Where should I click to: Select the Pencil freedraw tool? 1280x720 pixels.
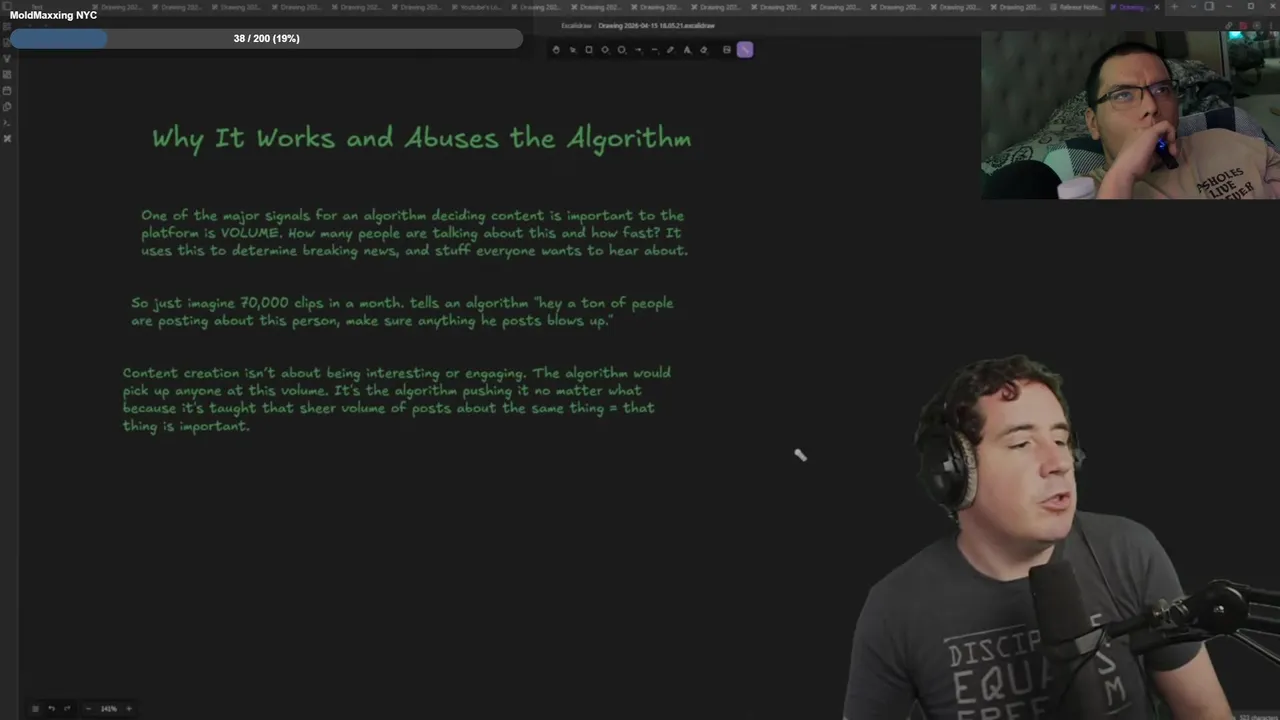tap(670, 50)
